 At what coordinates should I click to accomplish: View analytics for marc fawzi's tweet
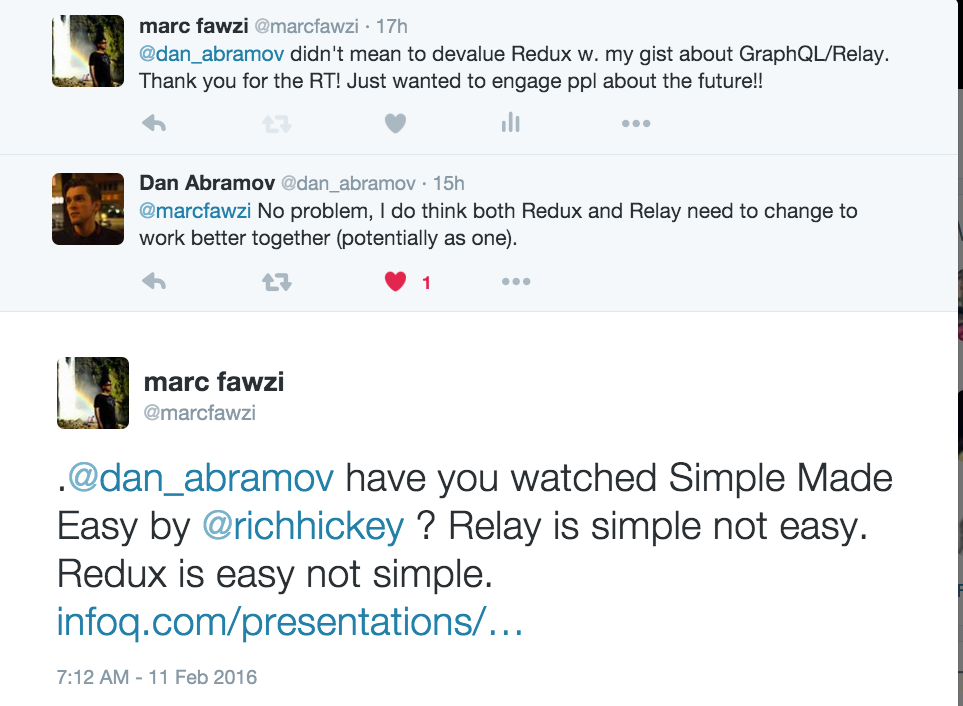click(x=511, y=123)
